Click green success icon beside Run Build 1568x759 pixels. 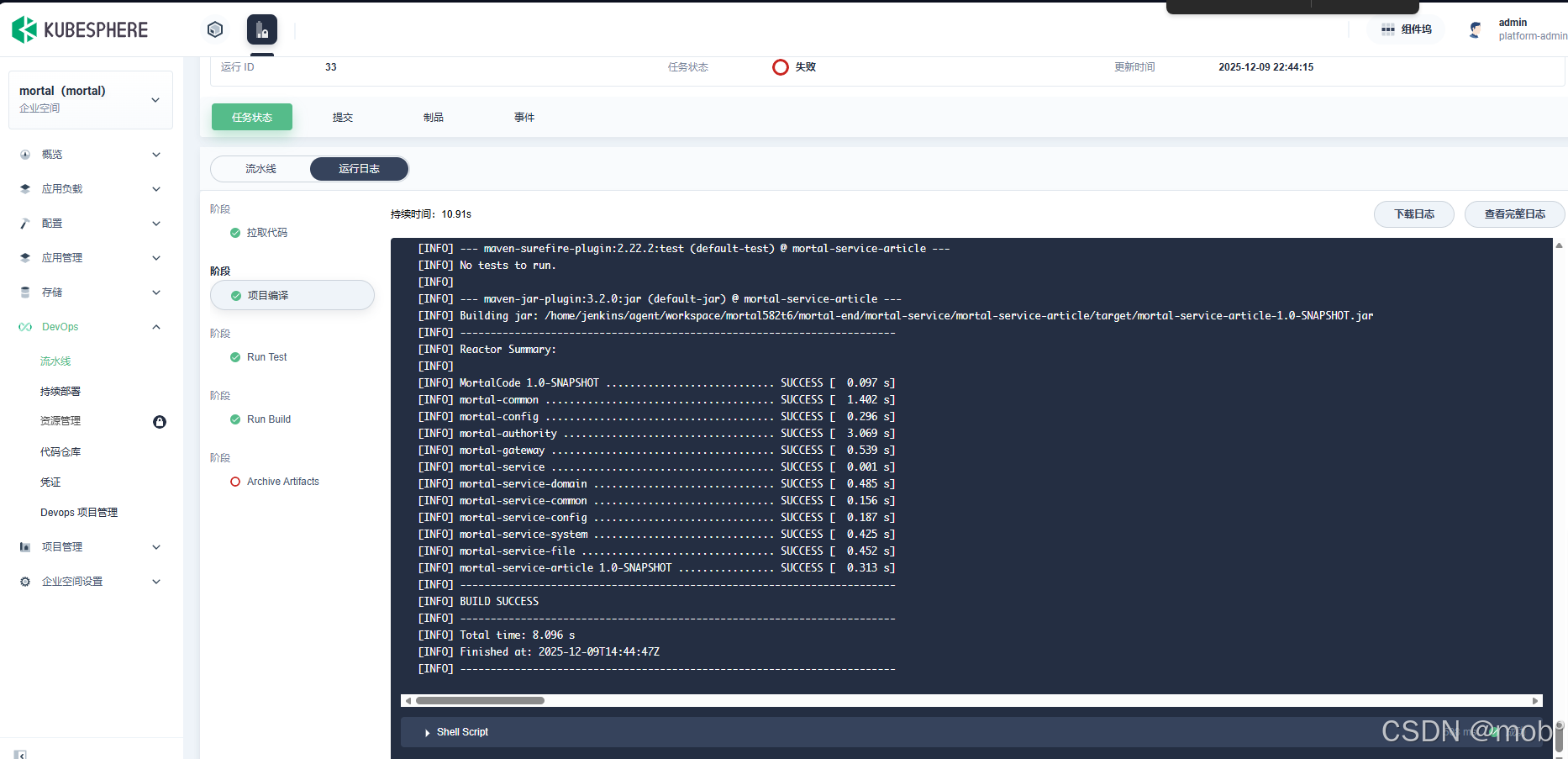coord(235,419)
